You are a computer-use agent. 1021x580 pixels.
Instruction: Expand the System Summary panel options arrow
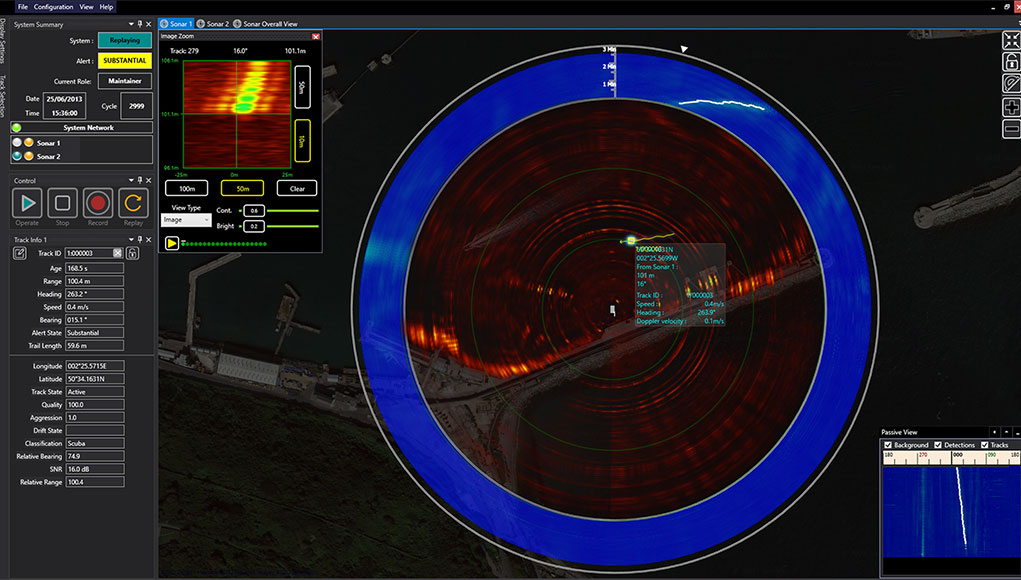pyautogui.click(x=131, y=24)
